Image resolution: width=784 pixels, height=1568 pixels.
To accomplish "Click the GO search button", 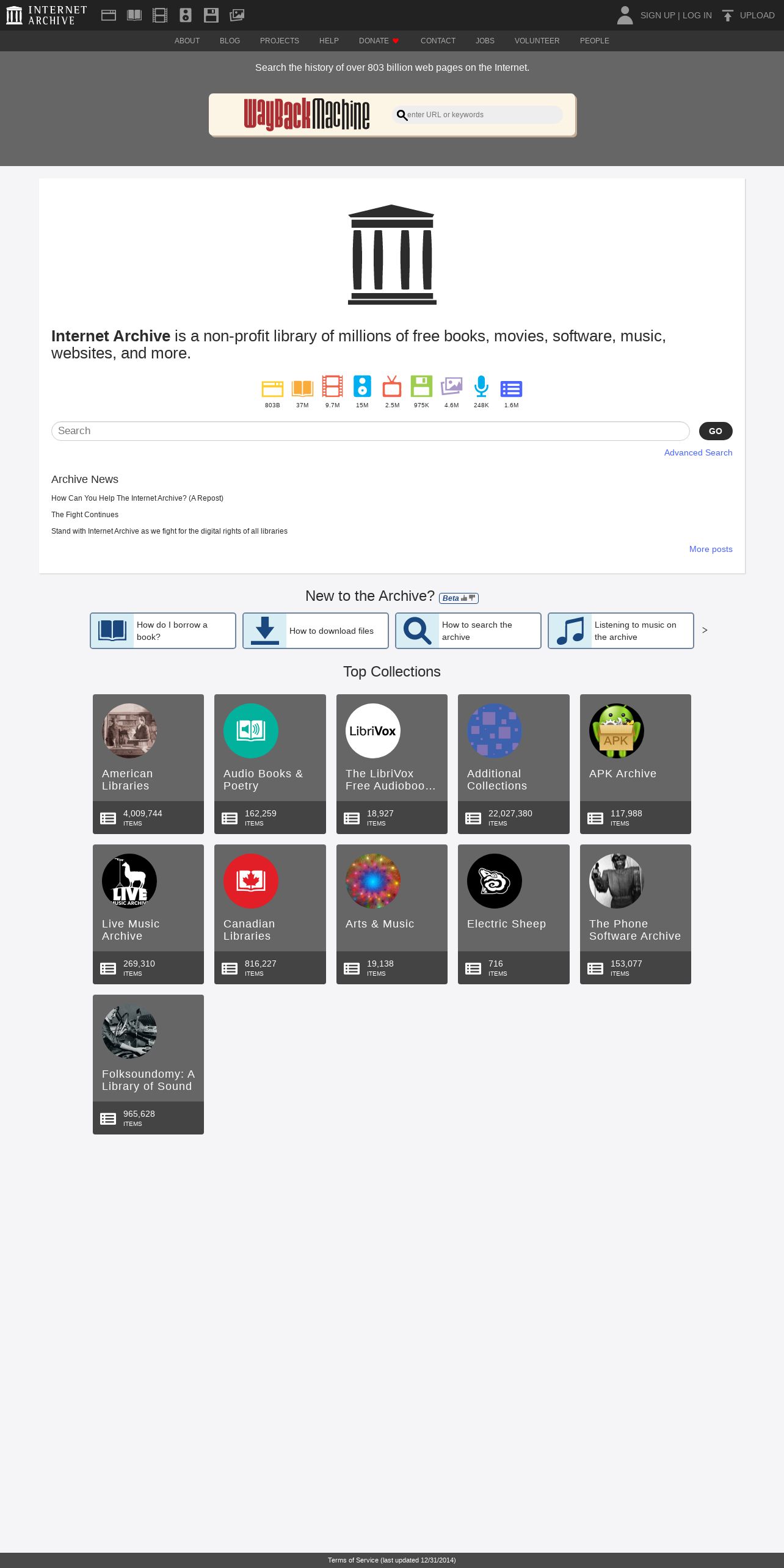I will click(716, 431).
